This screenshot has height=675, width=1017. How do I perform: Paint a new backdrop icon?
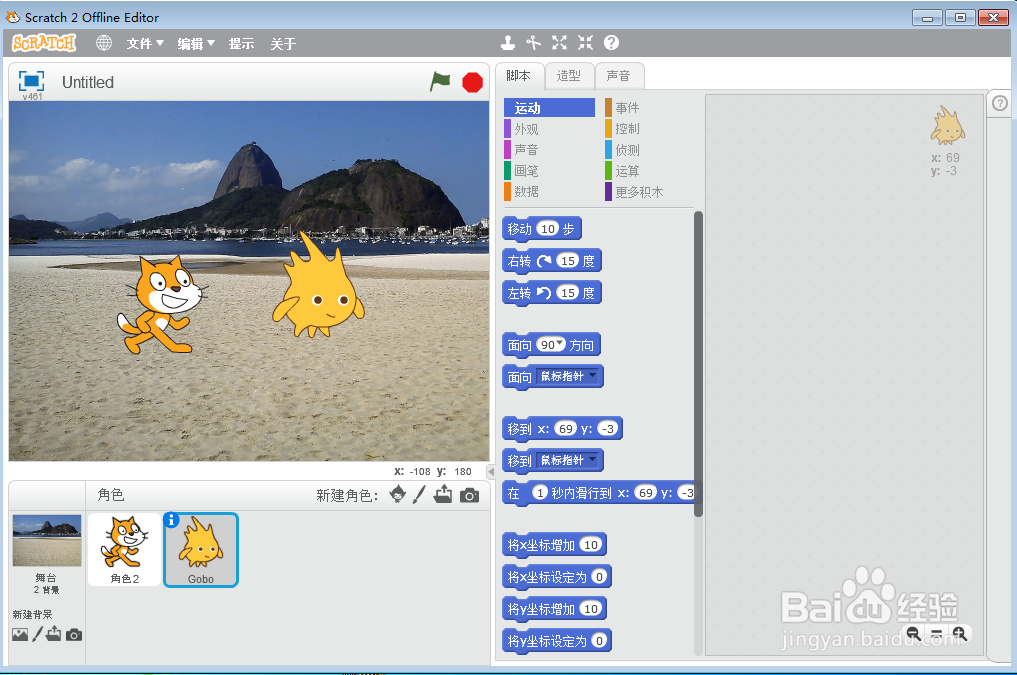coord(38,634)
